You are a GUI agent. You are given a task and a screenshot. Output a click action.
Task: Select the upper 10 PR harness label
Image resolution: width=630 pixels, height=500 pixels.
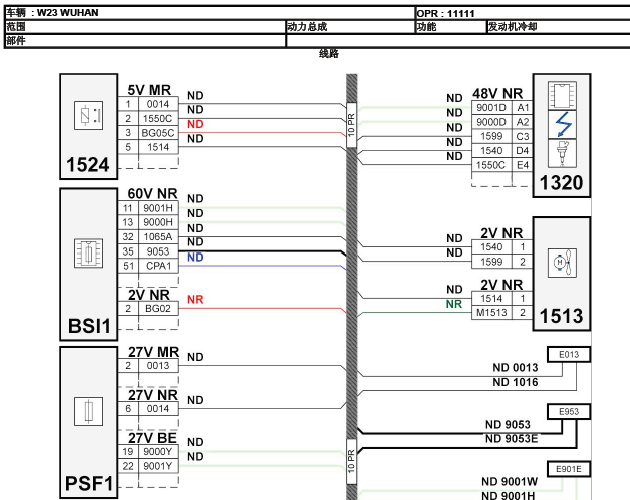352,125
